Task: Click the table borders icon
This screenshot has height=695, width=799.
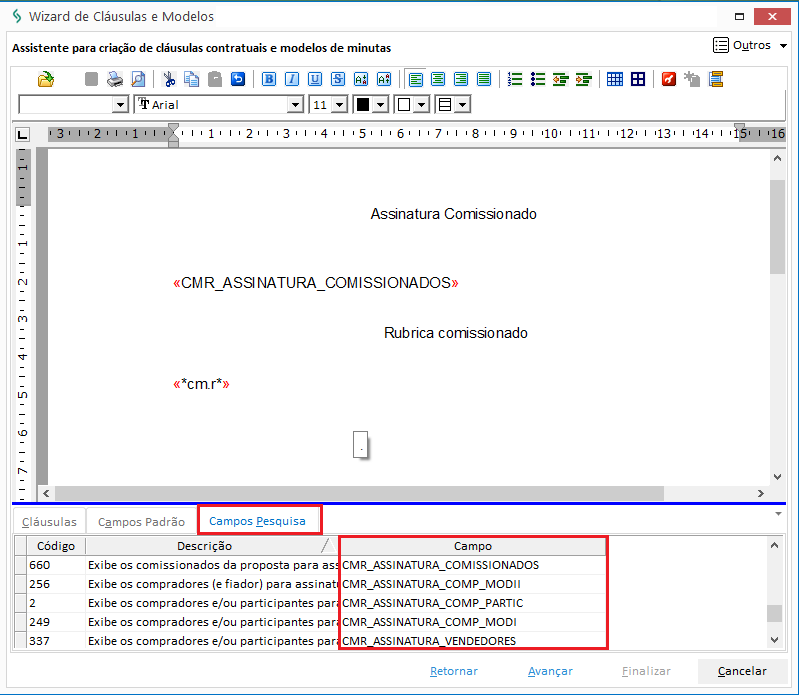Action: (638, 79)
